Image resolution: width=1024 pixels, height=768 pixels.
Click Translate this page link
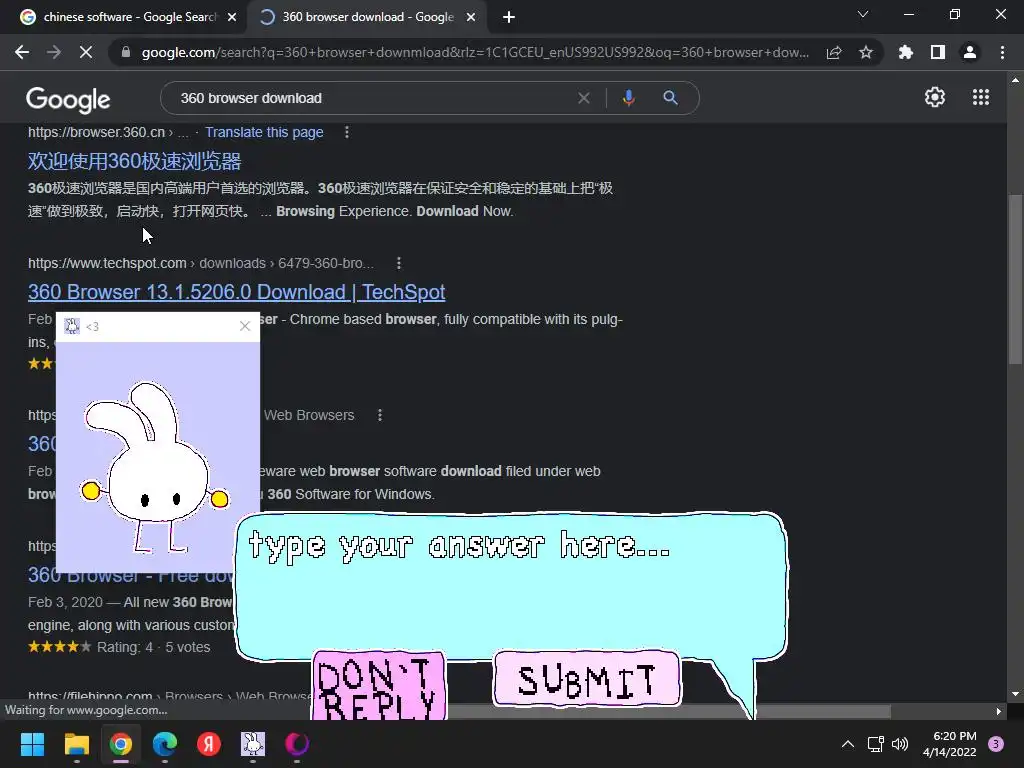(x=264, y=132)
